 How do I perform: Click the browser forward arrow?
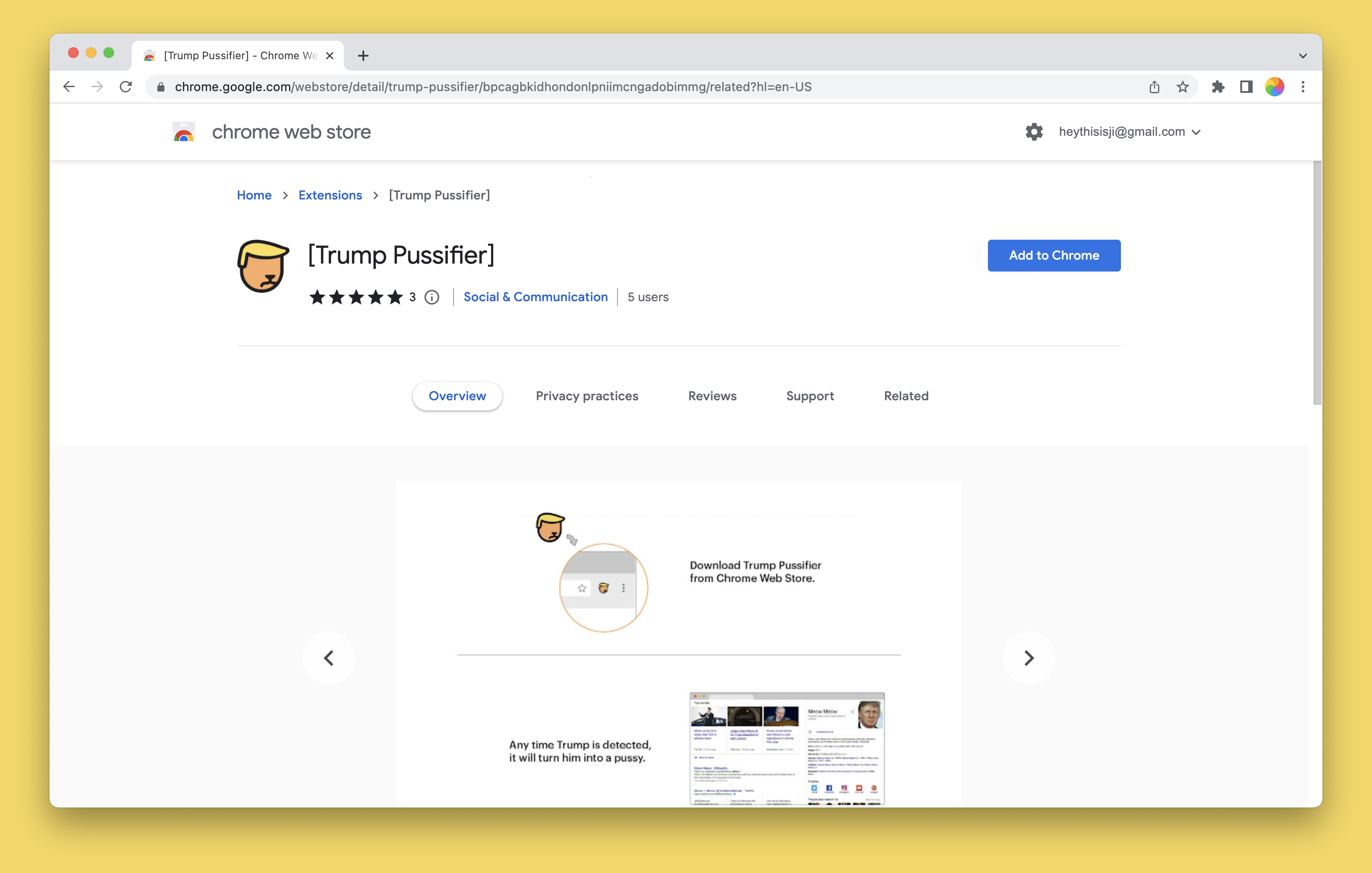tap(97, 87)
